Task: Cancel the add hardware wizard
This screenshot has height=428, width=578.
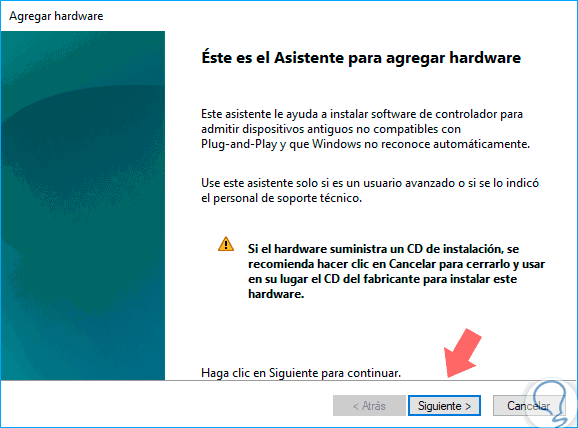Action: 529,406
